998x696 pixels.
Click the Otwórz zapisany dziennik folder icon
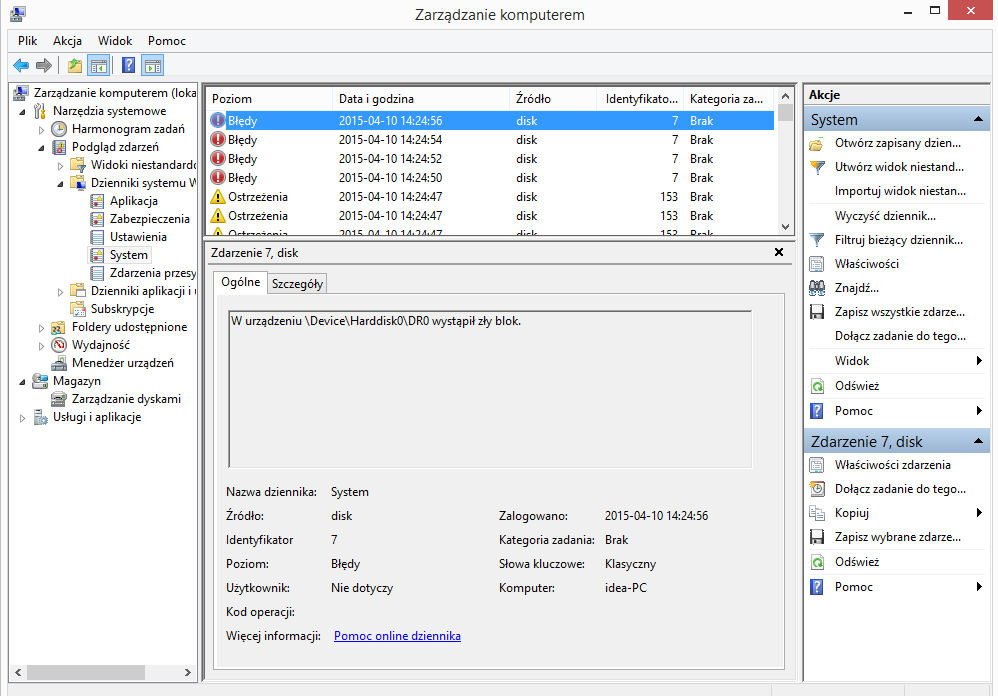817,144
